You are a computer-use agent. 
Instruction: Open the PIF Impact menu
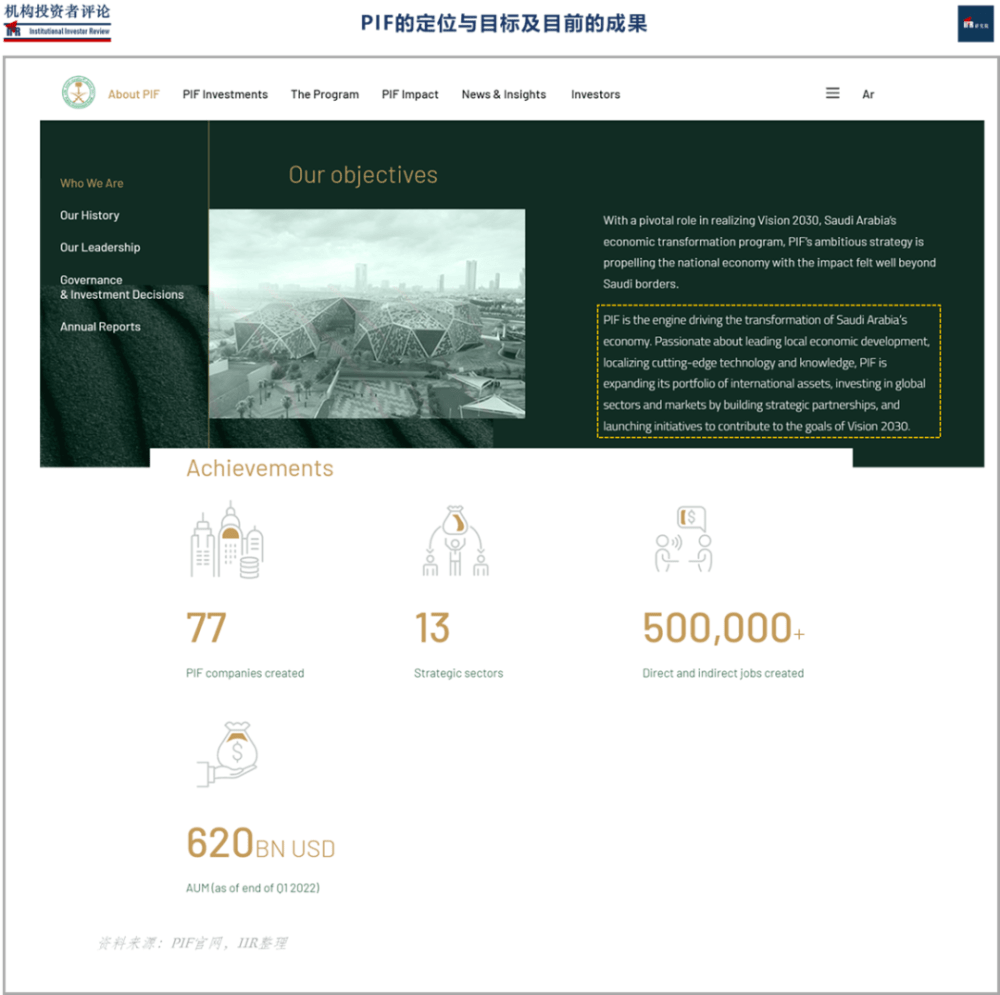(410, 94)
